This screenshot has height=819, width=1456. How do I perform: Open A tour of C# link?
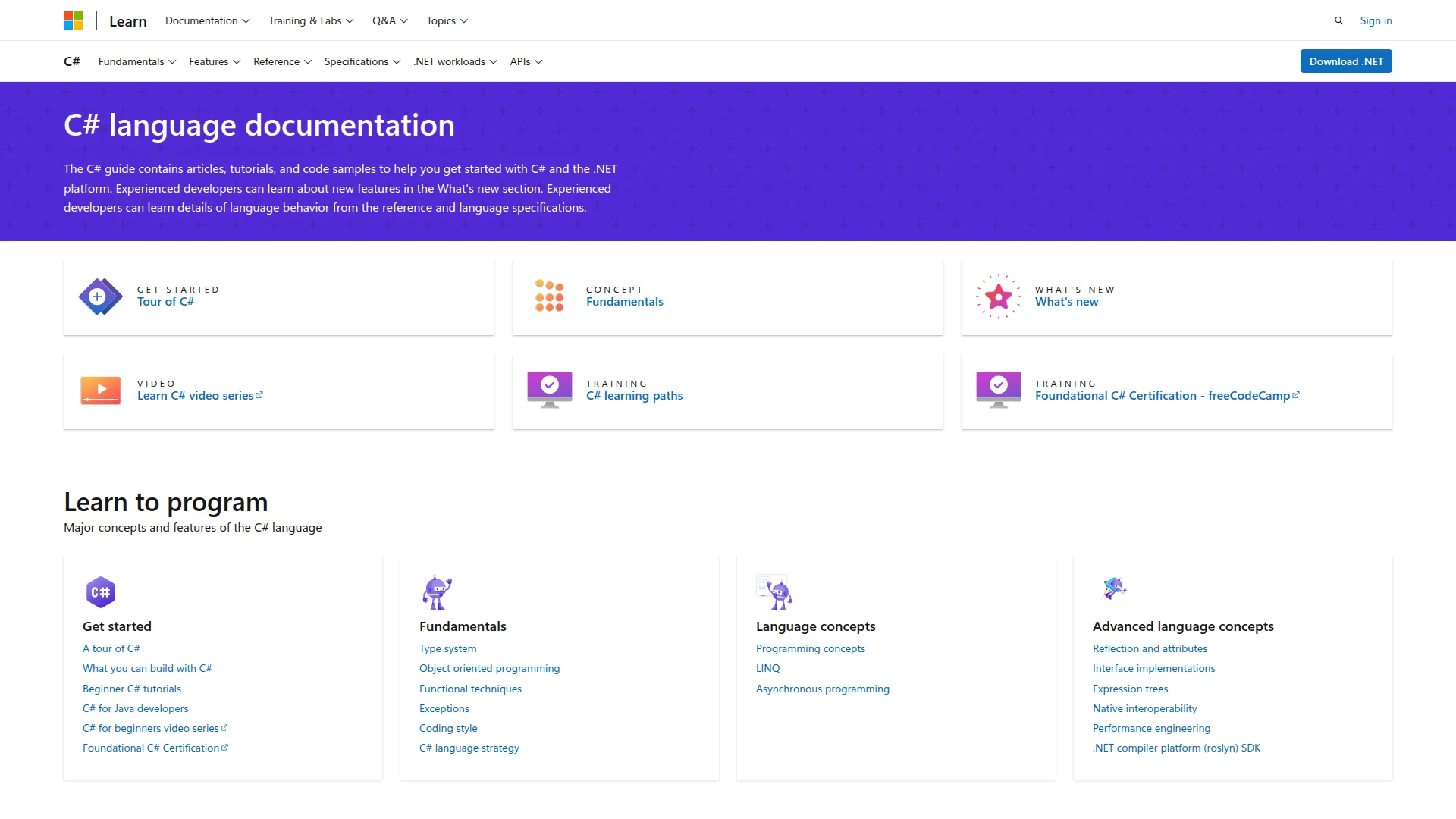pos(111,648)
